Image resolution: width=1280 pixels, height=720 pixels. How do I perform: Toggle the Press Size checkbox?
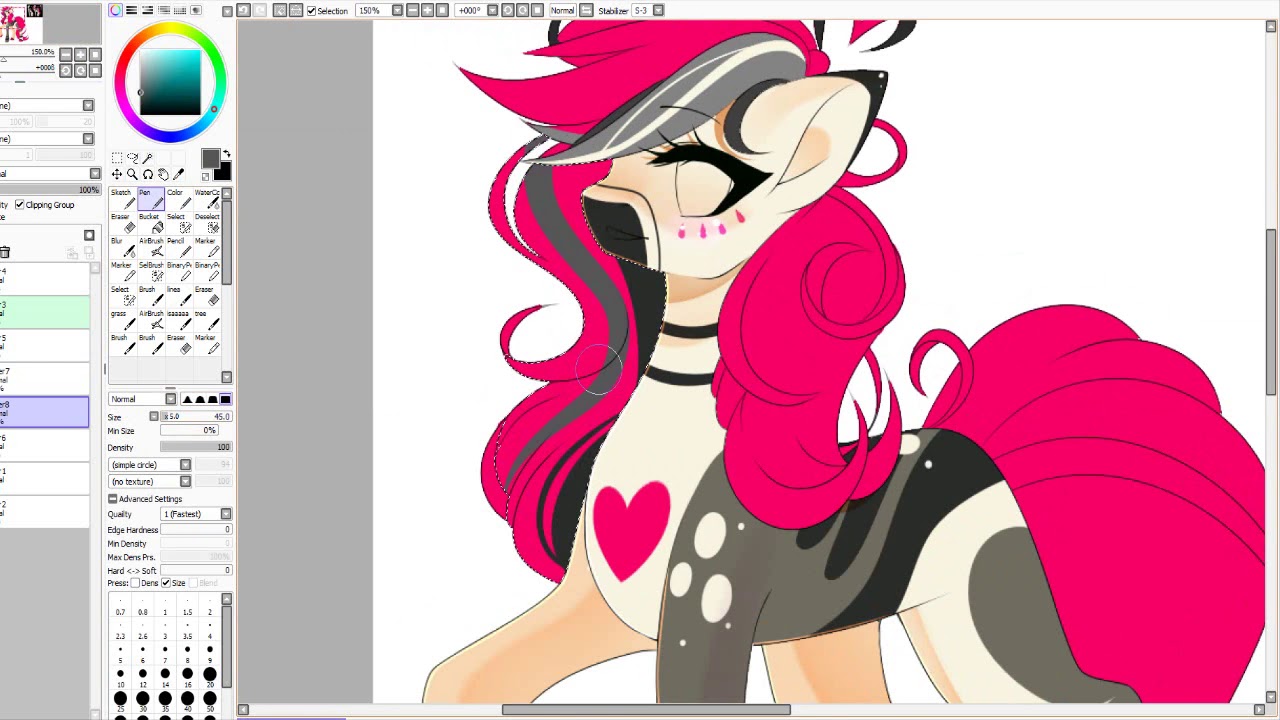[166, 583]
